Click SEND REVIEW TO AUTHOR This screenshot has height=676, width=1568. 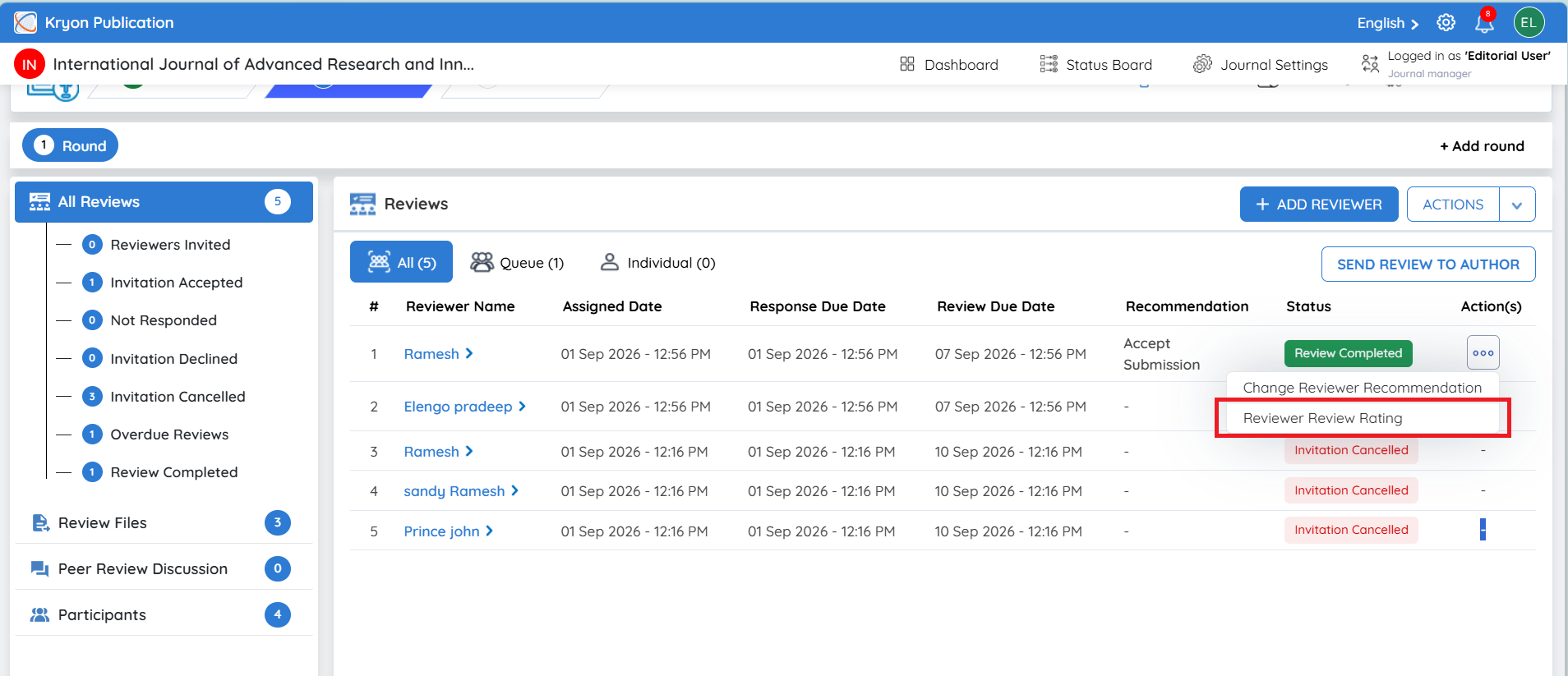coord(1428,264)
